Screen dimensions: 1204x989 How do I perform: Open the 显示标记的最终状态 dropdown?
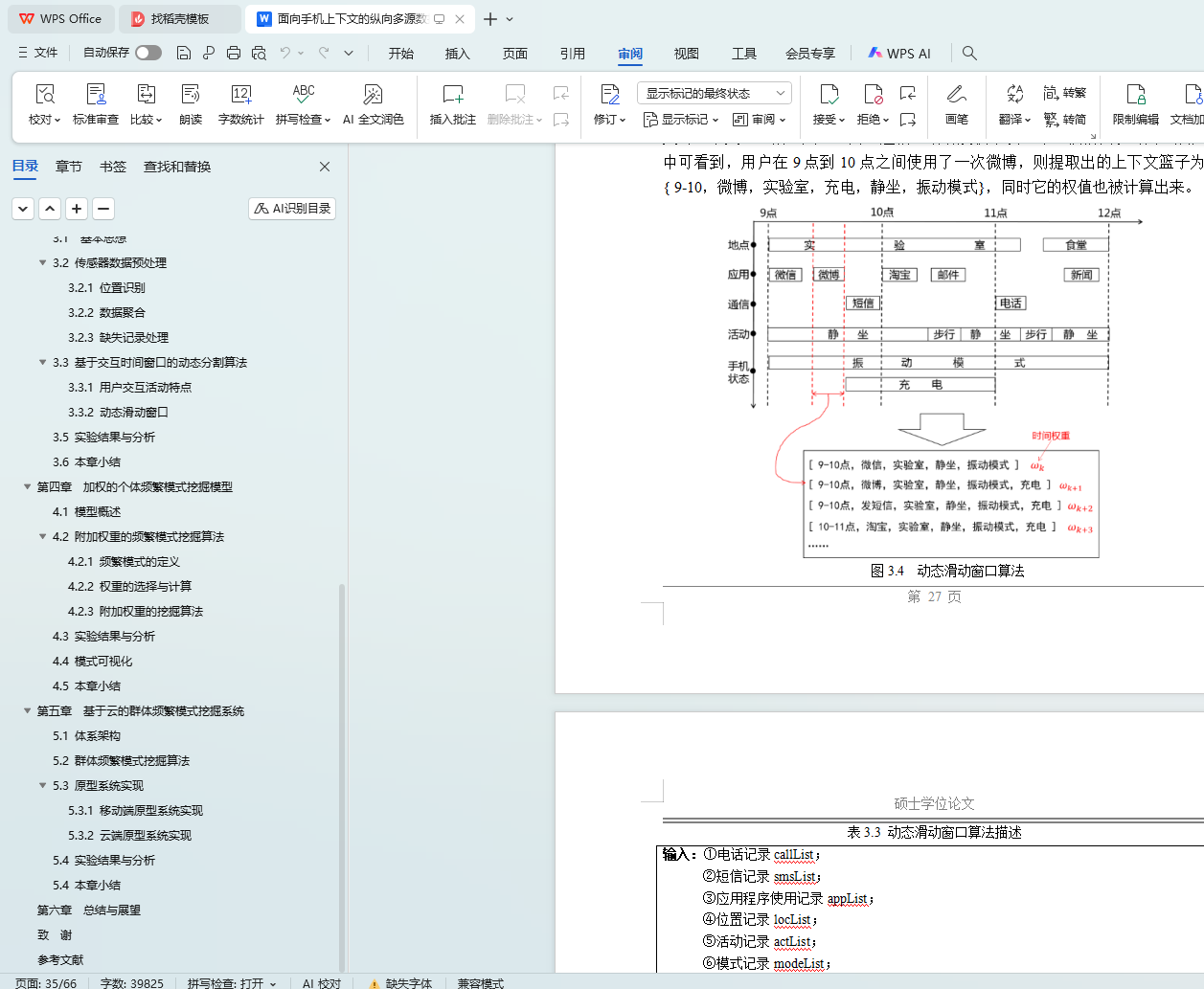pyautogui.click(x=714, y=93)
